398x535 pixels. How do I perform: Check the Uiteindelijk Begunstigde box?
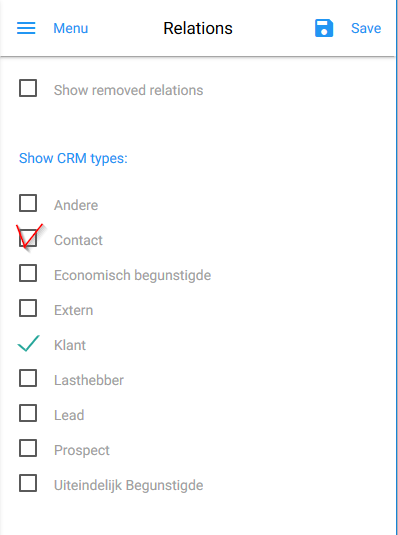[x=28, y=483]
